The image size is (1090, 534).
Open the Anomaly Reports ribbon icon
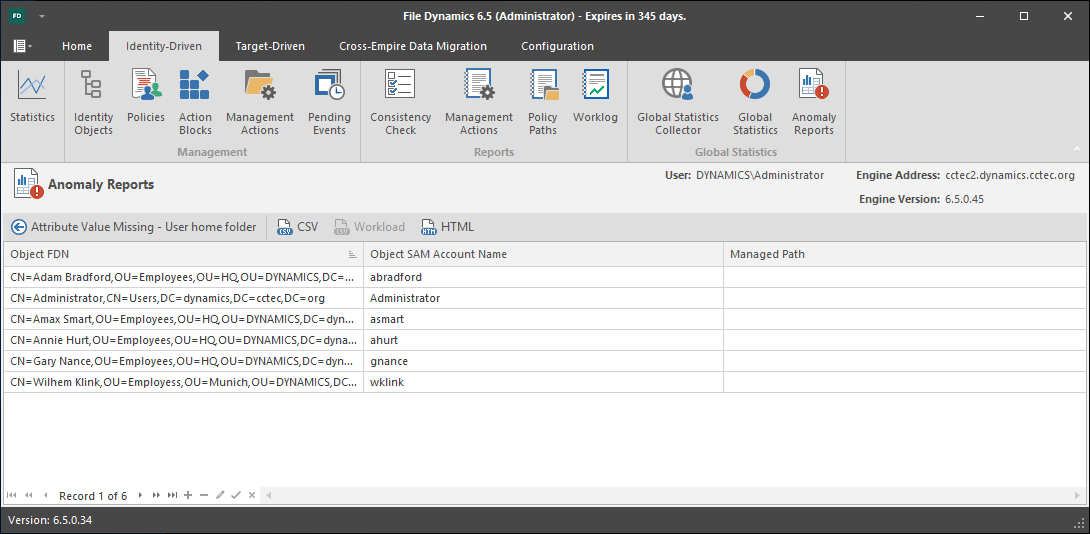tap(813, 102)
